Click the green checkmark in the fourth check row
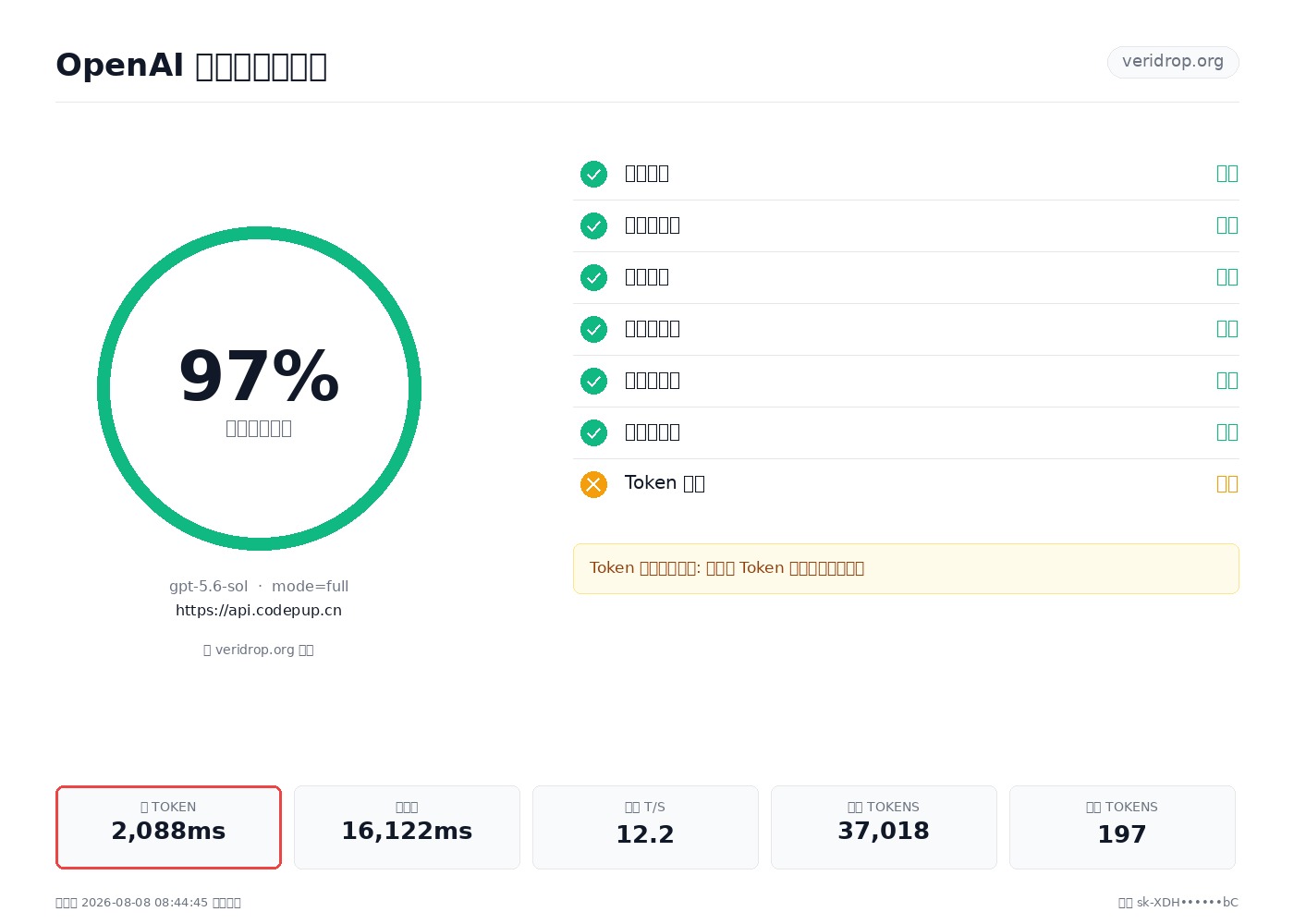Screen dimensions: 1294x924 point(593,329)
